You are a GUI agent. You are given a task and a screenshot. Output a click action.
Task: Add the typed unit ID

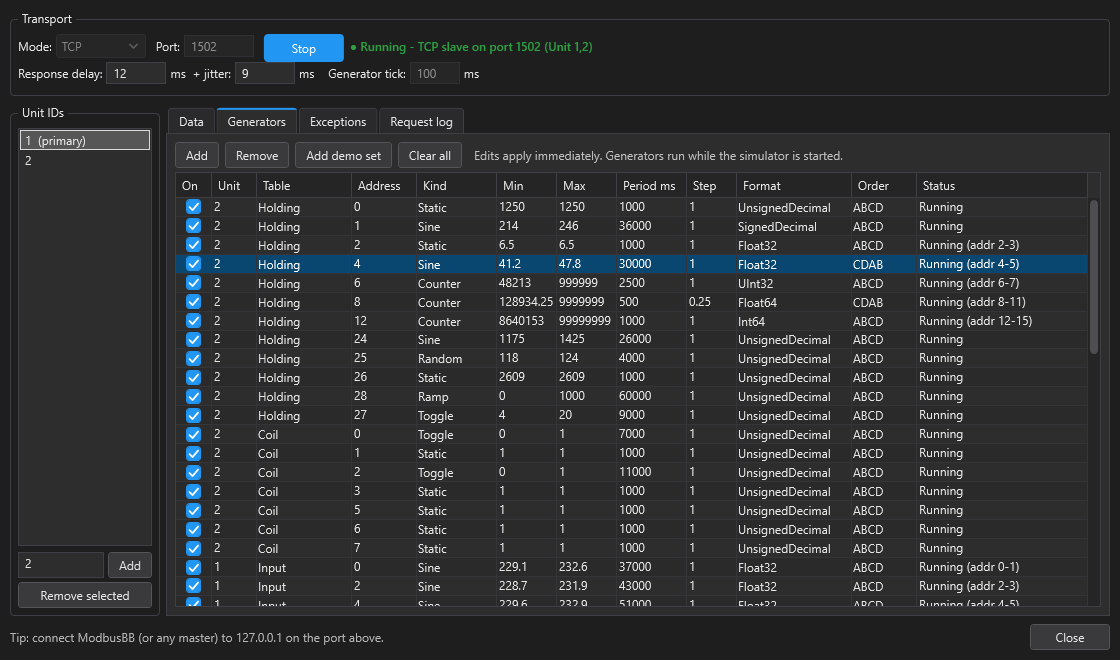point(129,565)
